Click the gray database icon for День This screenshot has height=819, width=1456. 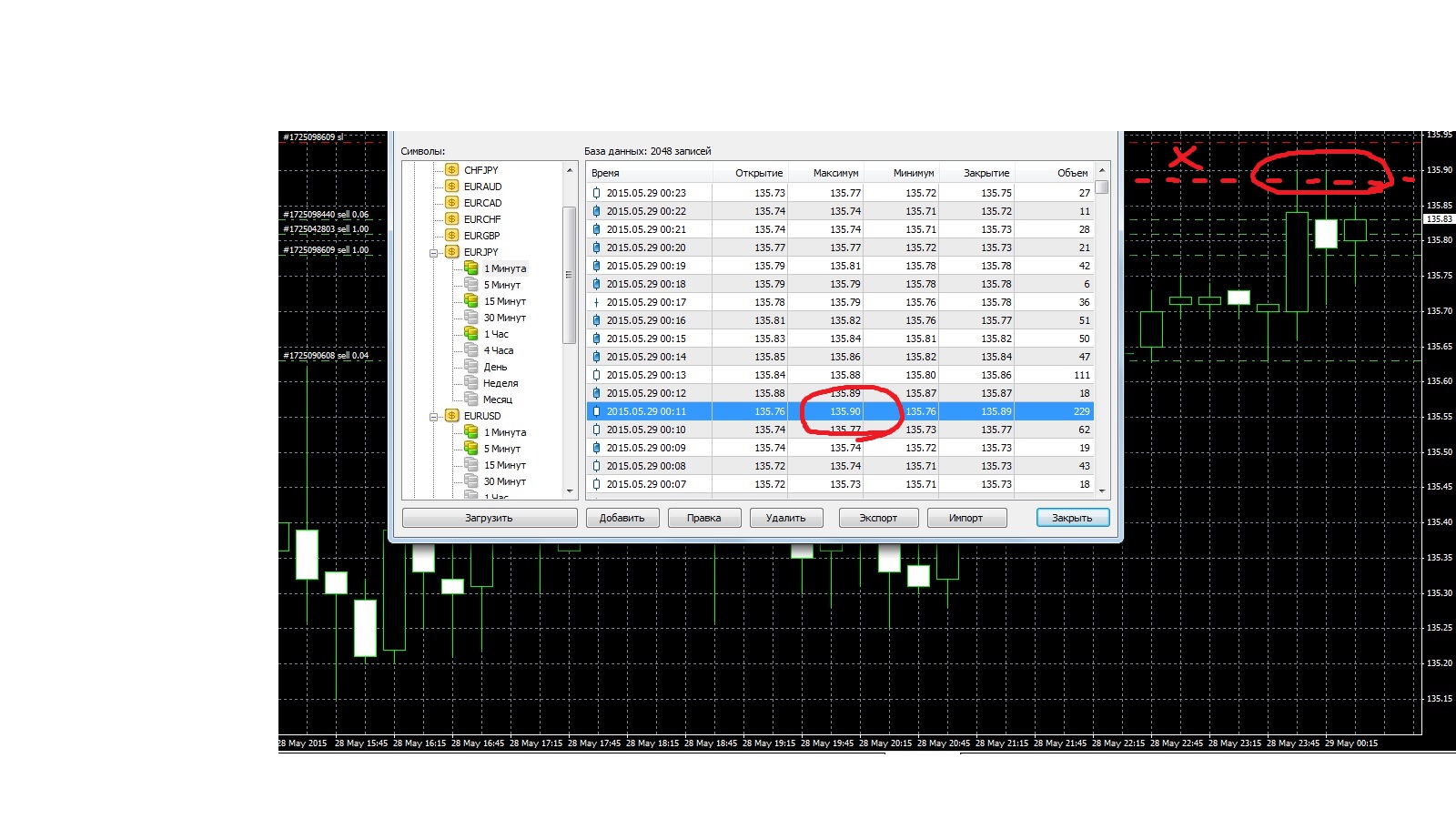point(471,367)
